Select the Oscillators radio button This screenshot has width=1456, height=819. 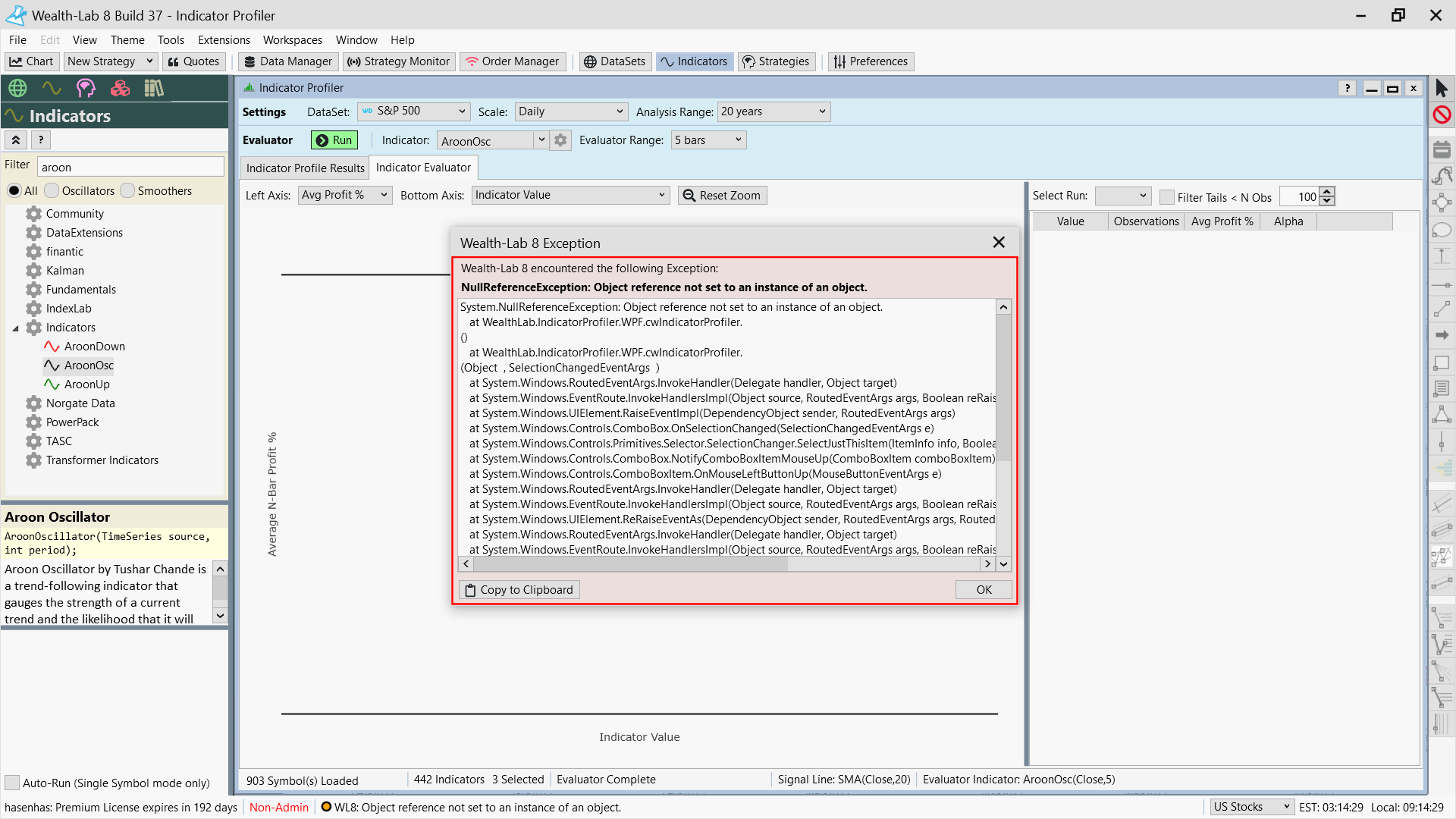[x=52, y=190]
